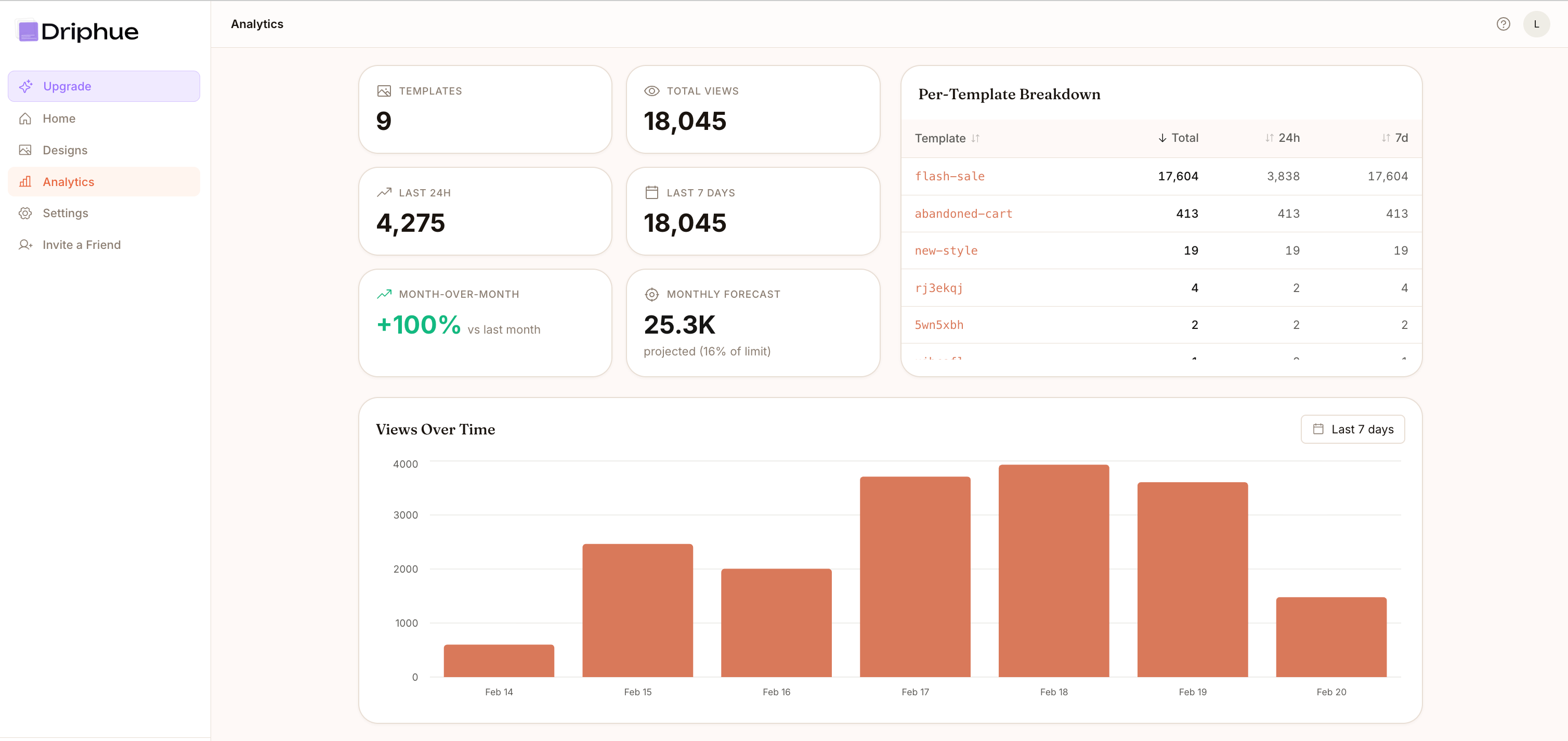
Task: Click the Month-over-Month green trend icon
Action: tap(384, 295)
